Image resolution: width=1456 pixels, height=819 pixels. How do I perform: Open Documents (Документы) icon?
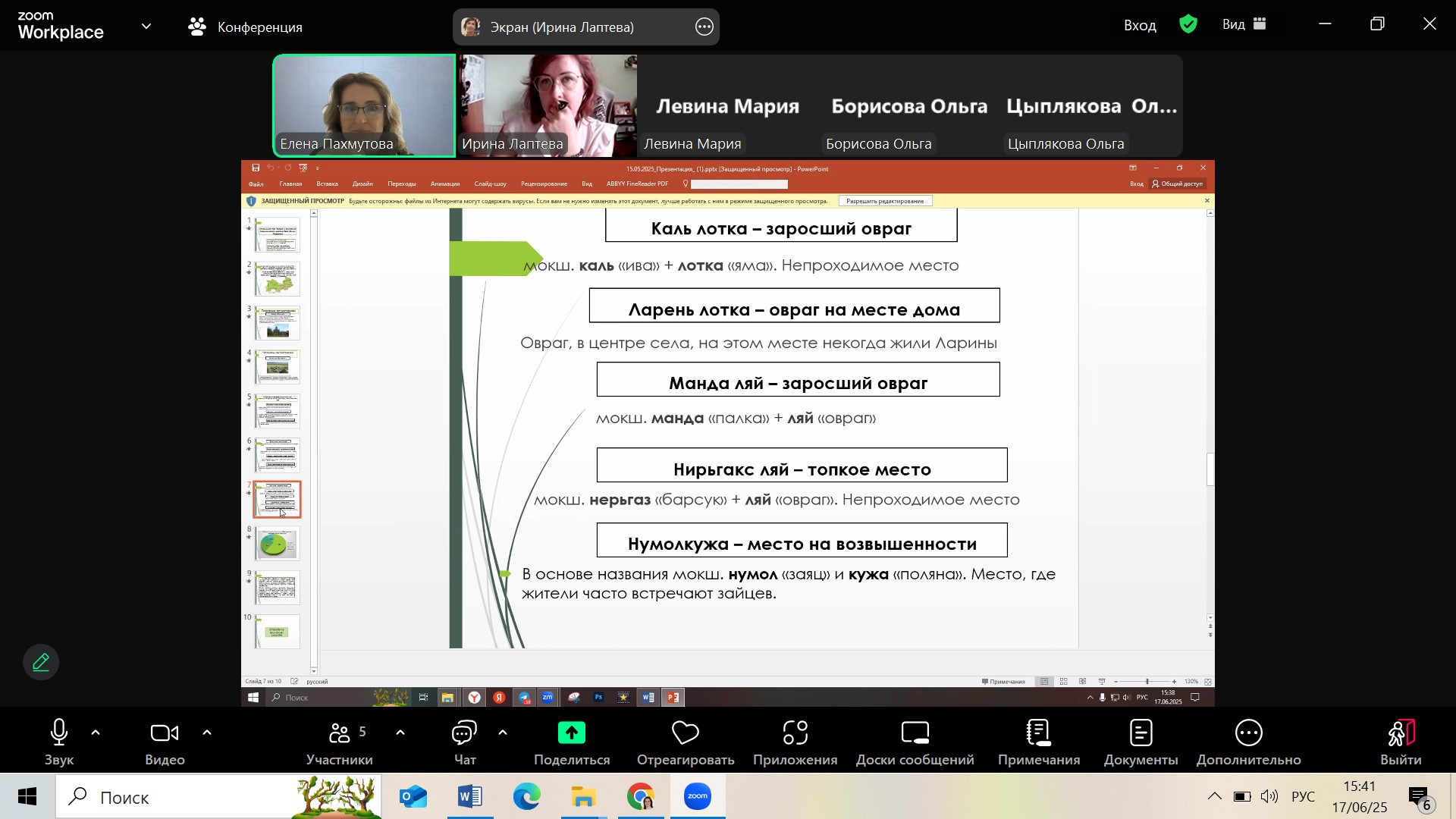tap(1141, 733)
